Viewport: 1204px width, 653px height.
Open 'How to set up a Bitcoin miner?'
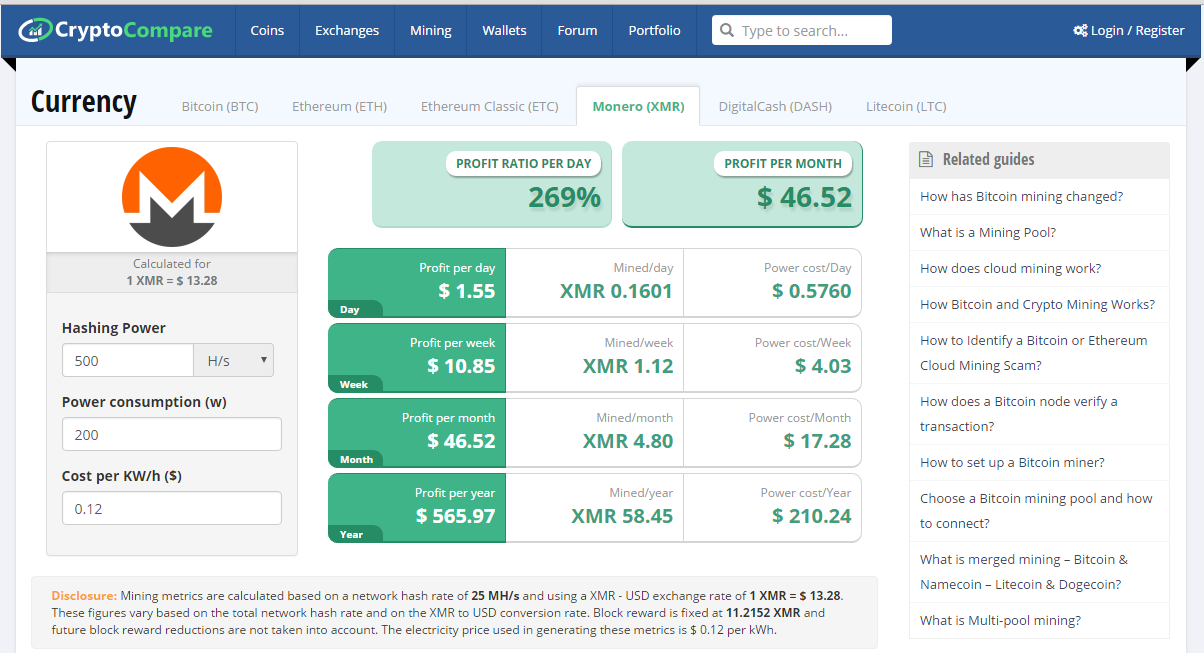coord(1012,462)
